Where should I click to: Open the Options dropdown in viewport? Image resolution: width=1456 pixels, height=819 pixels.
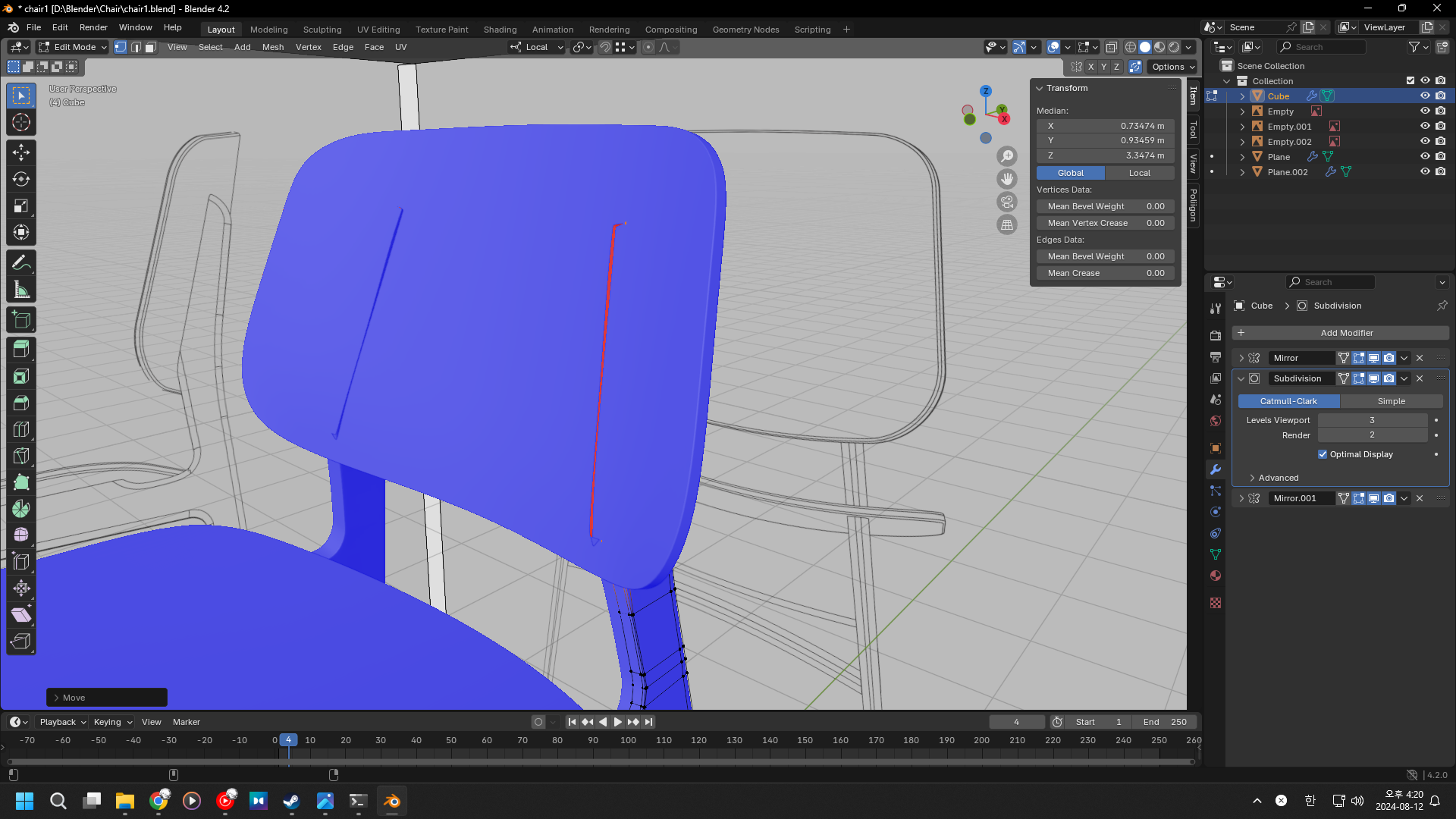pos(1173,67)
